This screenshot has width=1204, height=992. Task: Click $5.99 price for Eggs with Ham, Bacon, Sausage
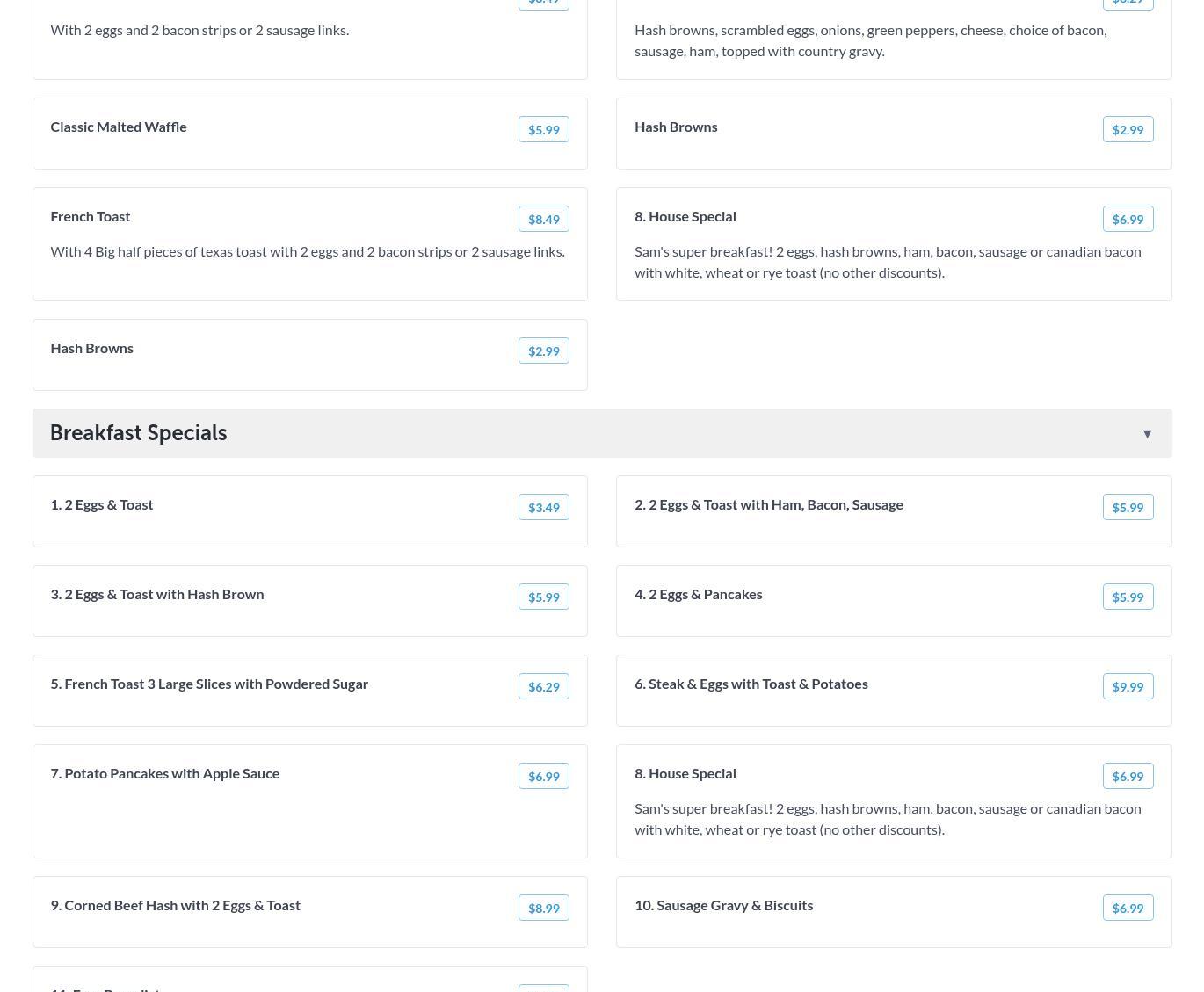coord(1128,507)
